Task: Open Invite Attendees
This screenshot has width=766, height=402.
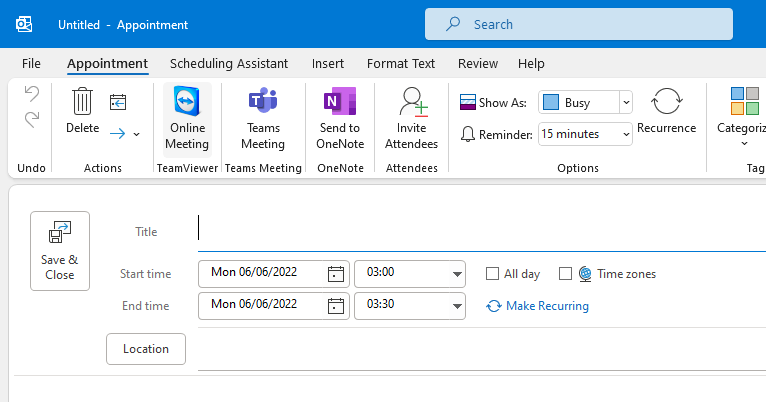Action: pyautogui.click(x=411, y=117)
